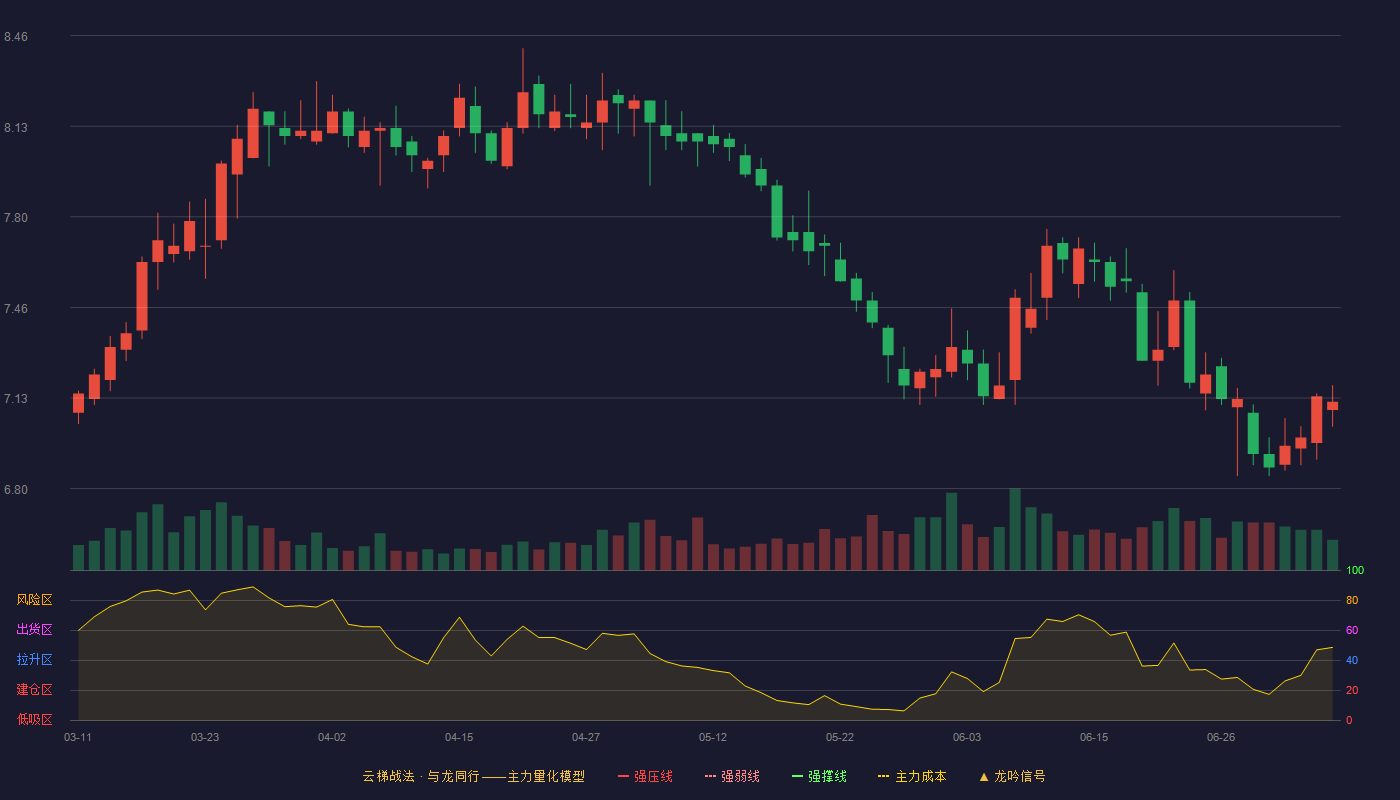Toggle the 强压线 legend series

645,776
